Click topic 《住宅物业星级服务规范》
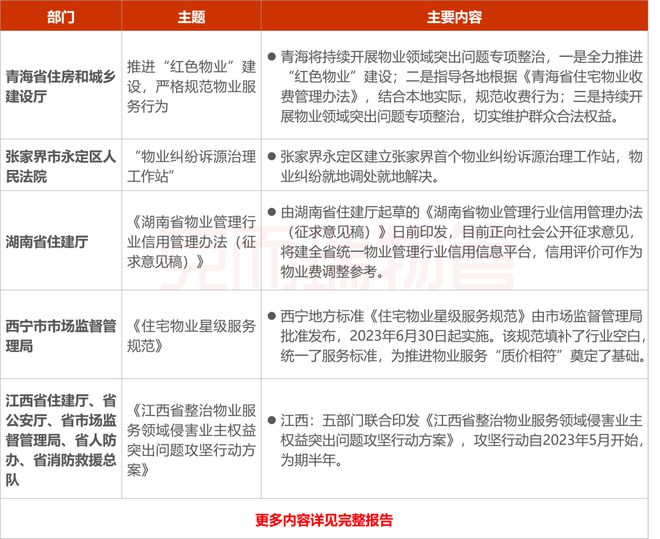 [192, 336]
